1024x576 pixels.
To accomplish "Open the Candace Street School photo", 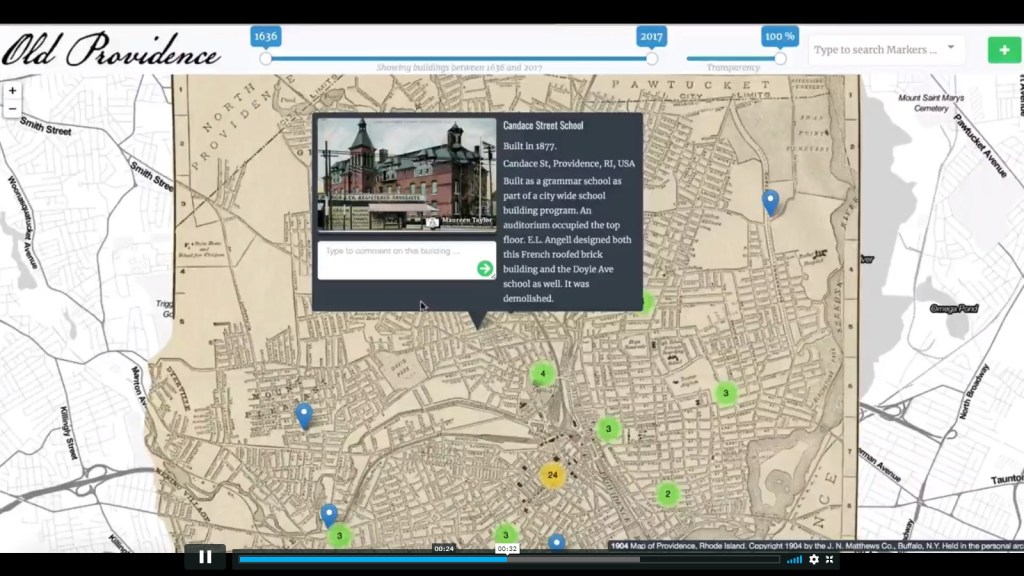I will (406, 175).
